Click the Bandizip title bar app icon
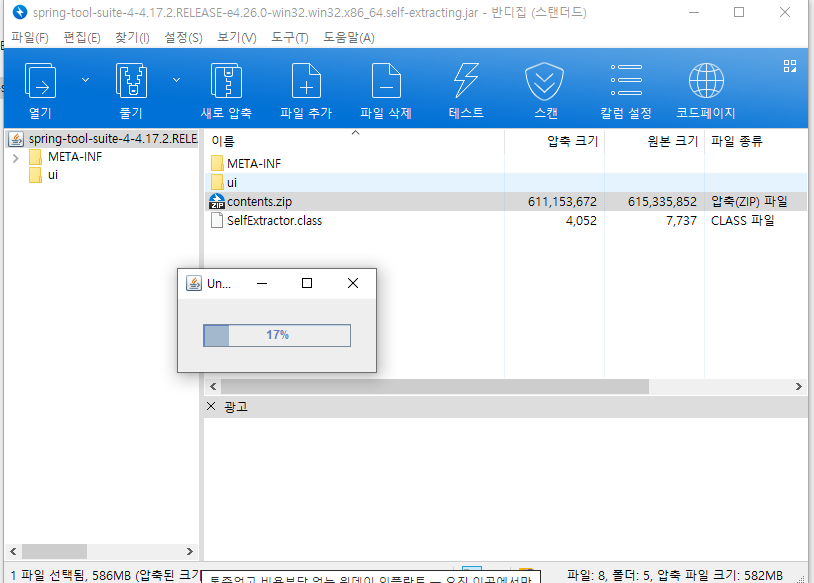This screenshot has height=583, width=814. [19, 12]
